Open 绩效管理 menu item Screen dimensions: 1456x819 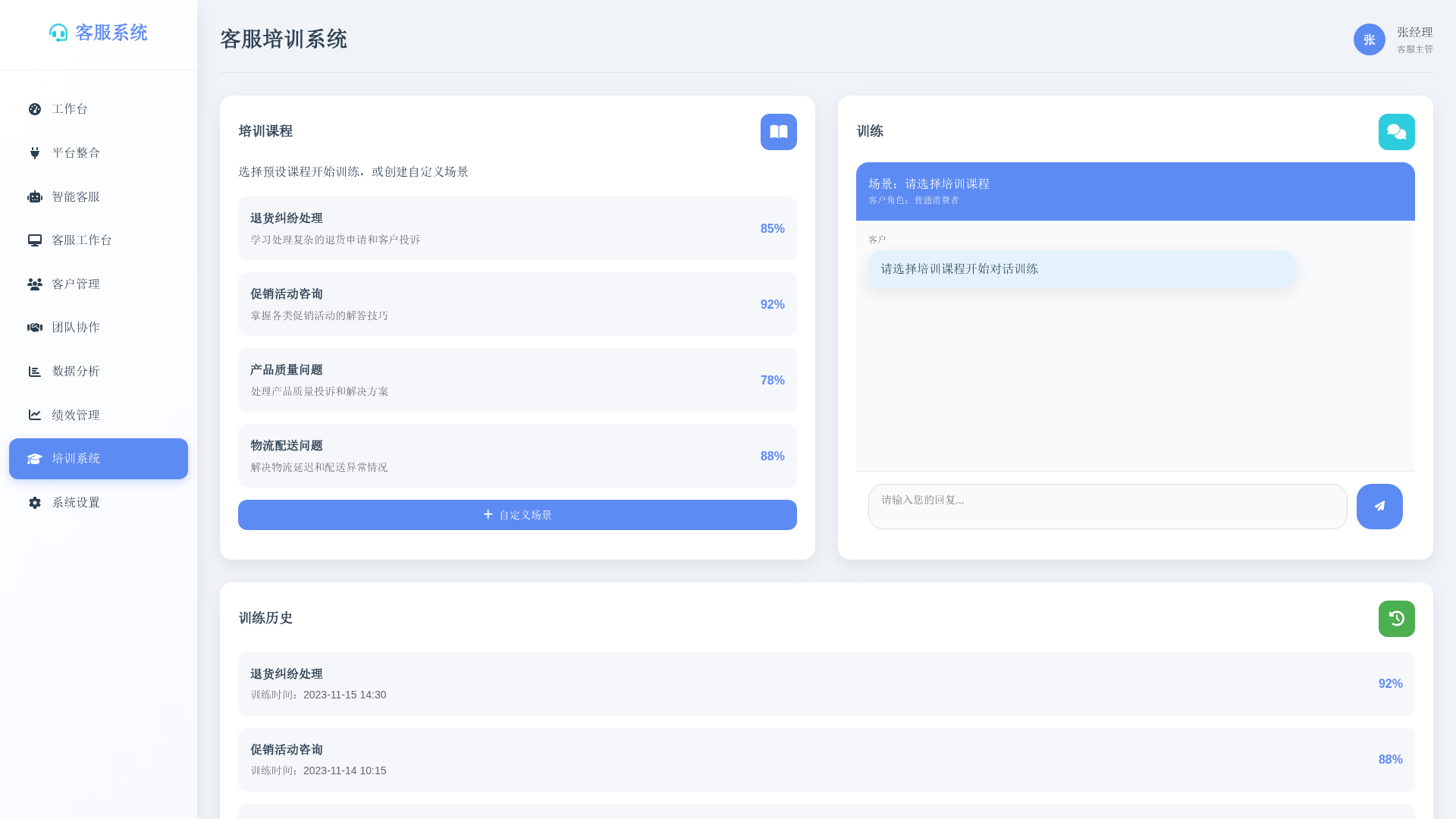[x=76, y=416]
